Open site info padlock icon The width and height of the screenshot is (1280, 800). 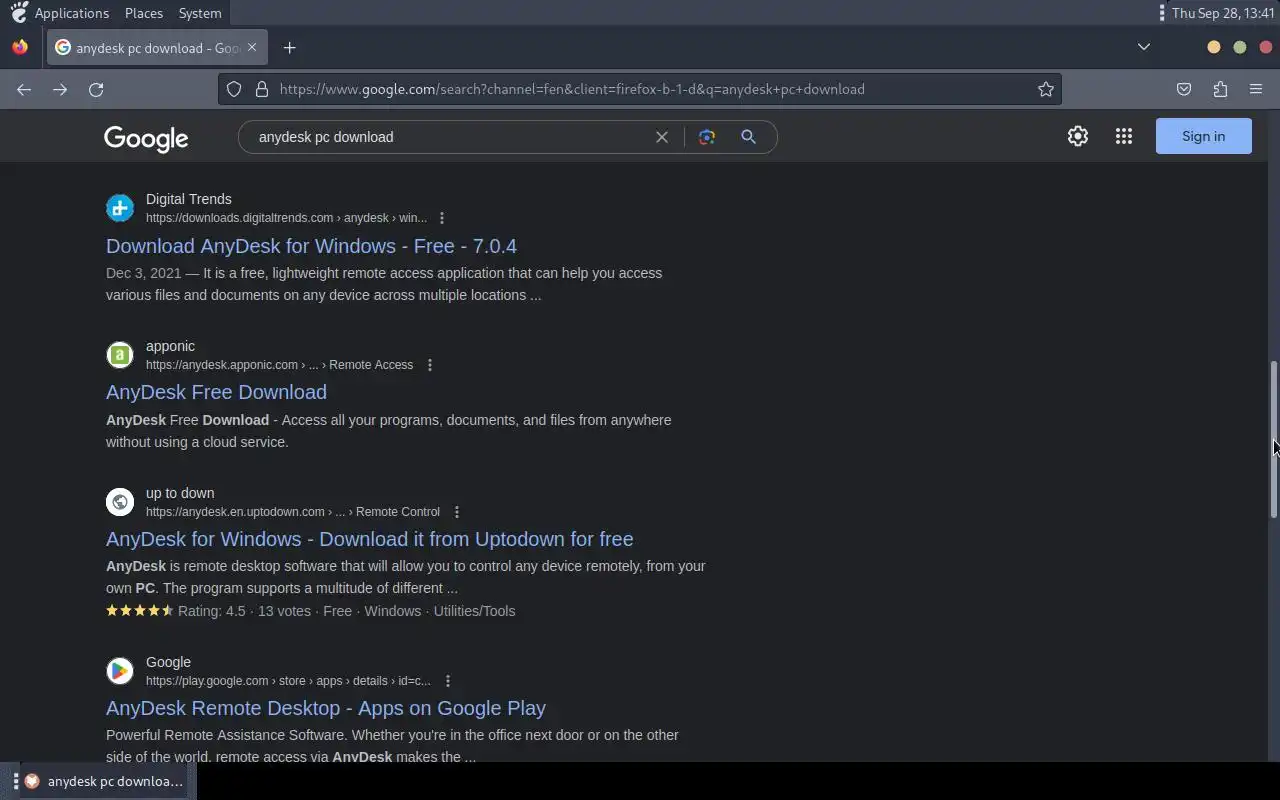coord(262,89)
